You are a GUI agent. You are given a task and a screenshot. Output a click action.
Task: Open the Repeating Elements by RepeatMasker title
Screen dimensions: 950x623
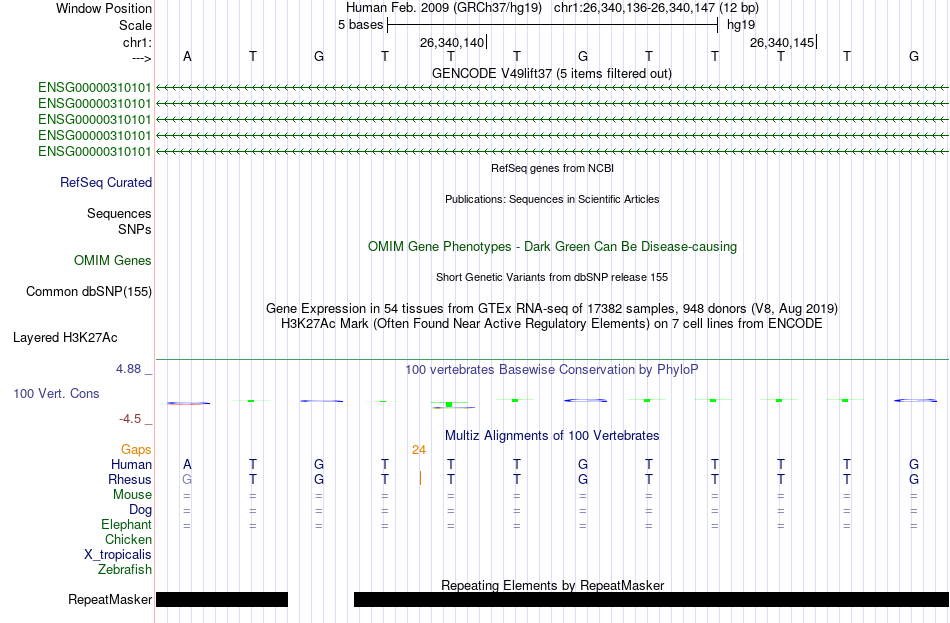click(x=553, y=585)
